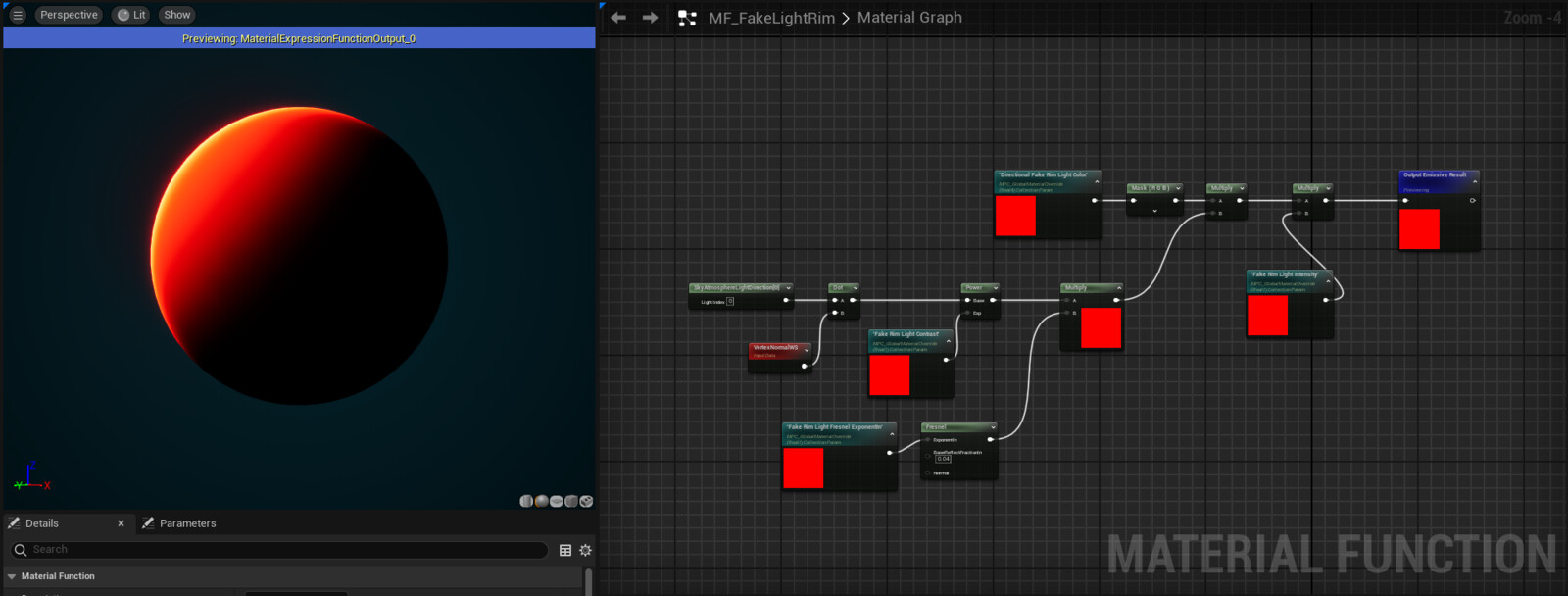The width and height of the screenshot is (1568, 596).
Task: Collapse Fake Rim Light Contrast node
Action: pos(948,341)
